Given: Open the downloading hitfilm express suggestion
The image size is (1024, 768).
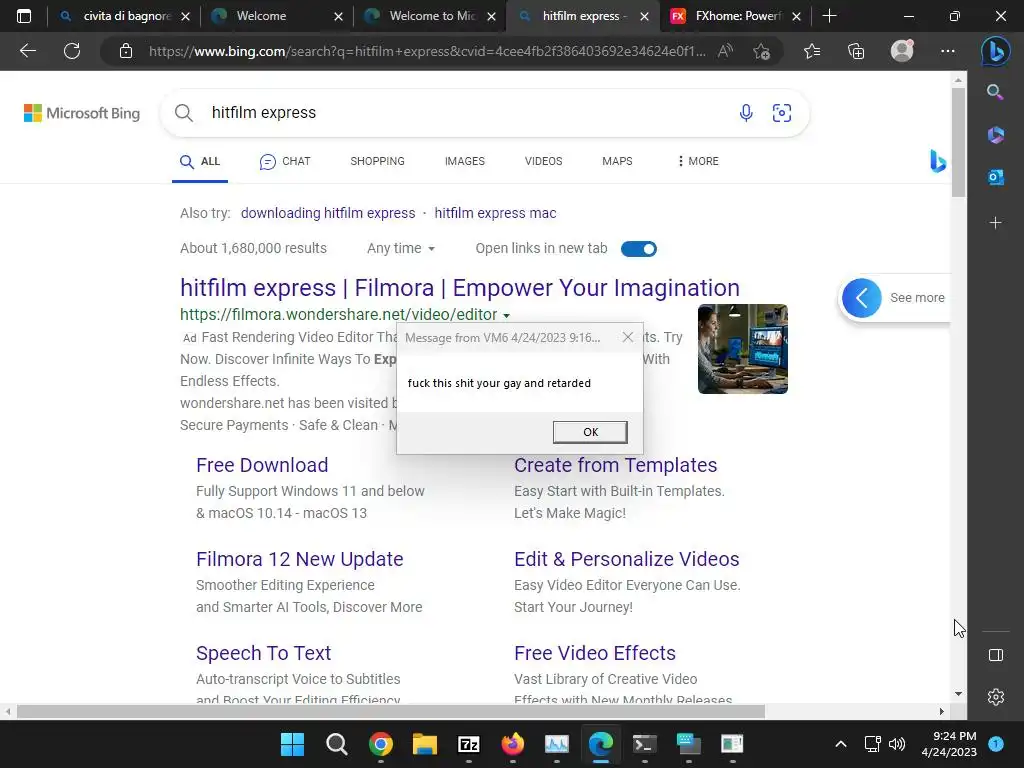Looking at the screenshot, I should coord(328,214).
